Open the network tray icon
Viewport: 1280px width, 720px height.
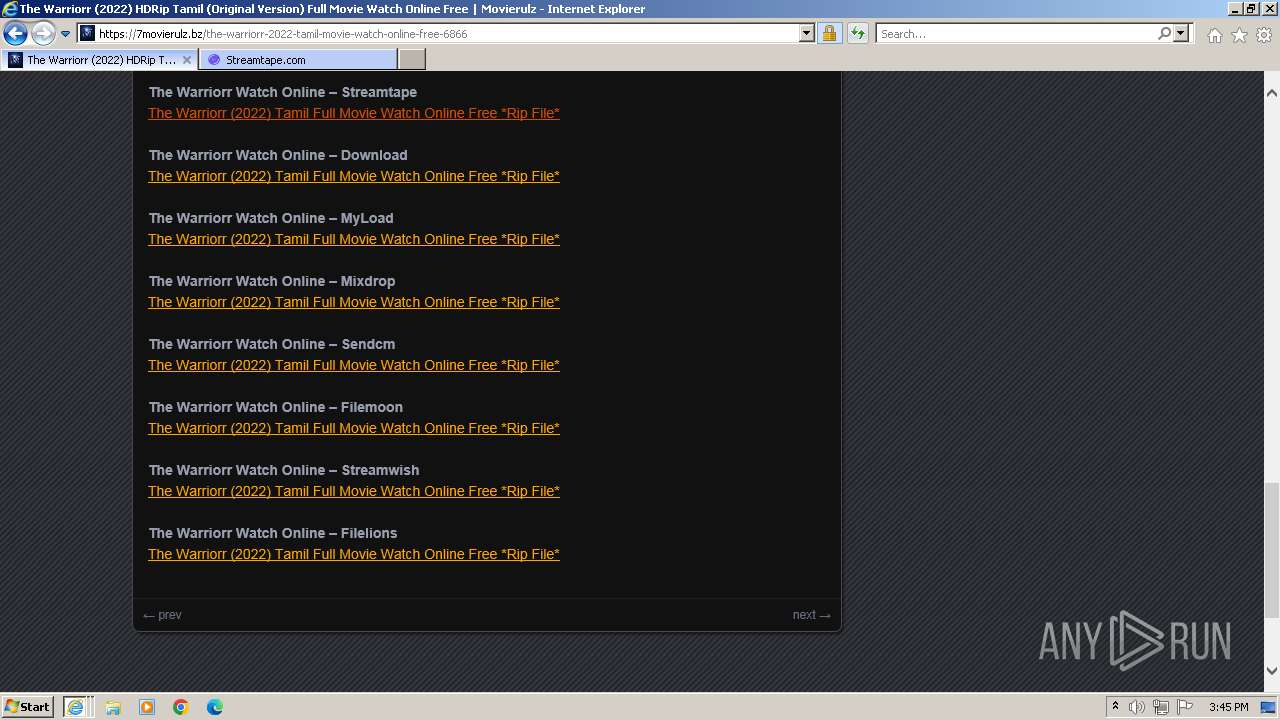click(1161, 707)
